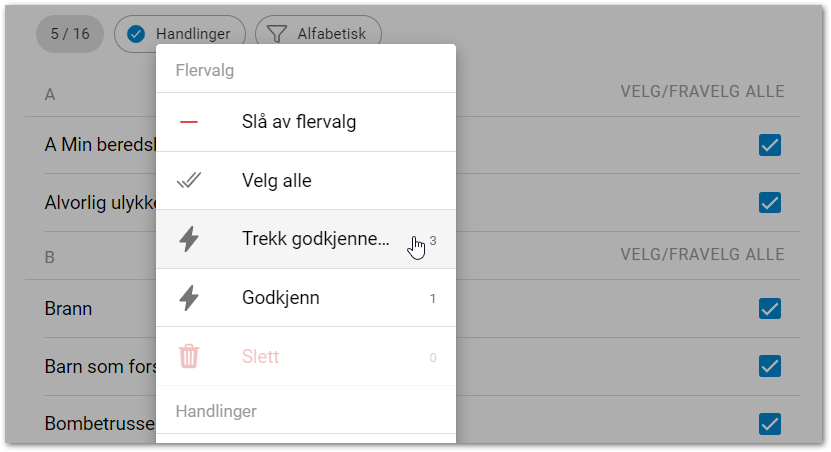Toggle the Bombetrussel row checkbox

tap(769, 423)
